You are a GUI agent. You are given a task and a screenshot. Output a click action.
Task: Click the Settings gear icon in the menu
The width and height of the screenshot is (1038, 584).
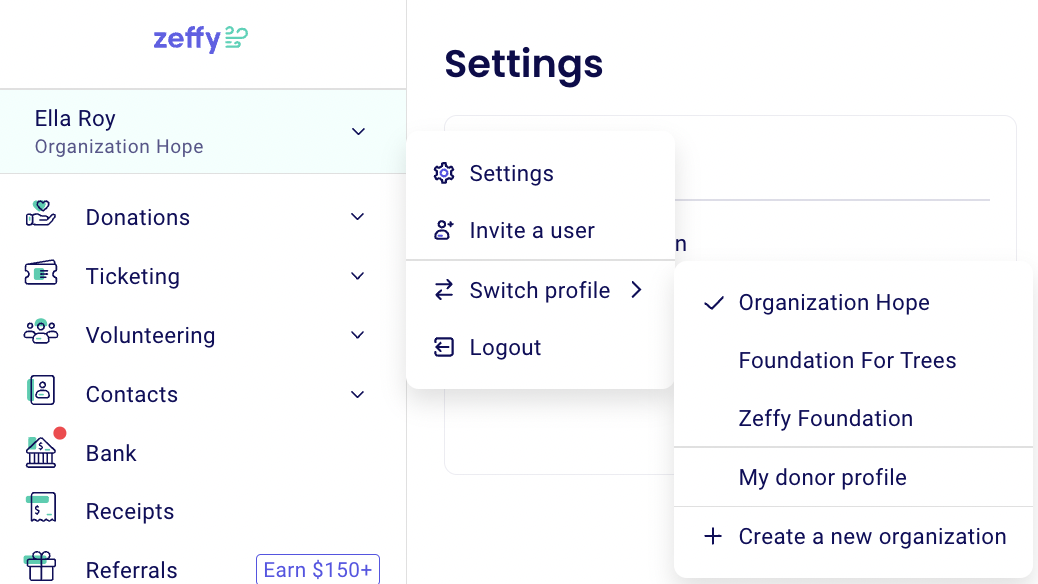tap(443, 173)
